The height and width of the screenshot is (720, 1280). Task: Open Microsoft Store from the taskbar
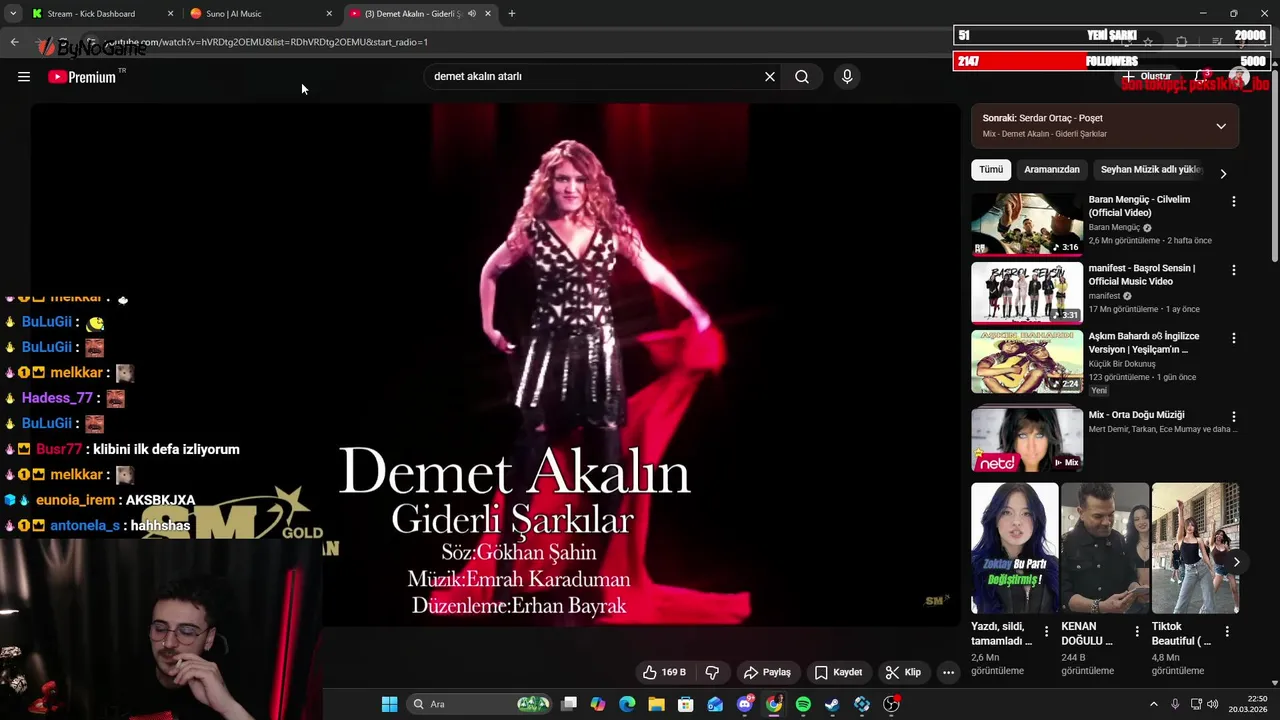click(686, 704)
